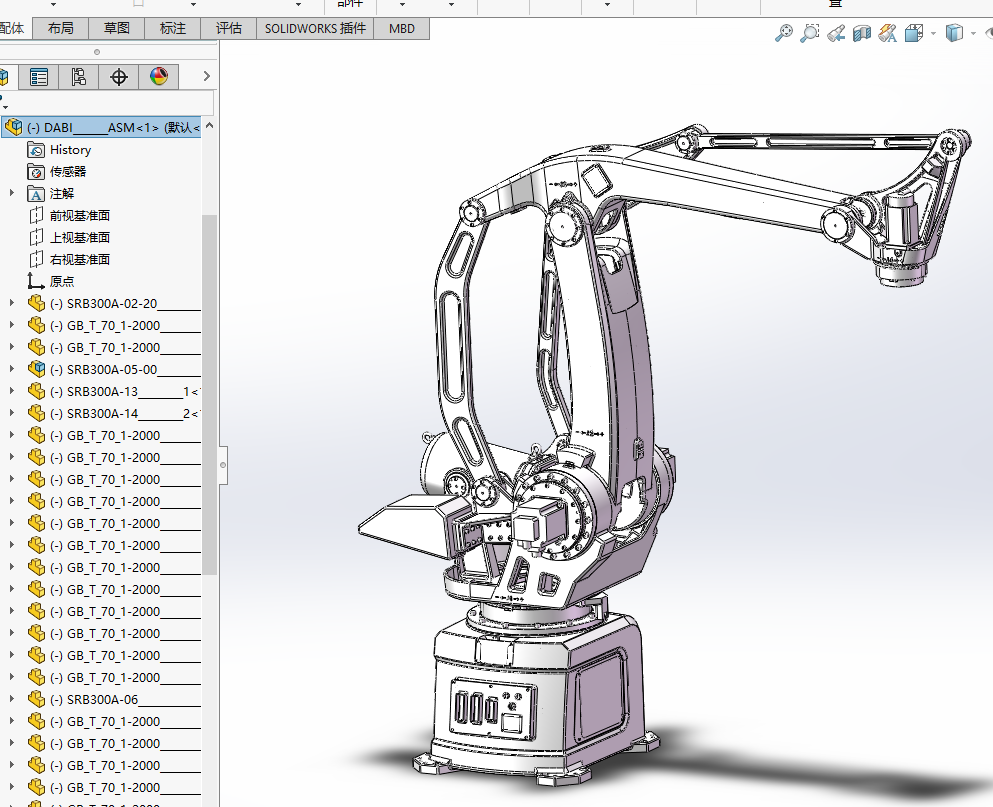Switch to the 草图 ribbon tab
The height and width of the screenshot is (807, 993).
117,28
